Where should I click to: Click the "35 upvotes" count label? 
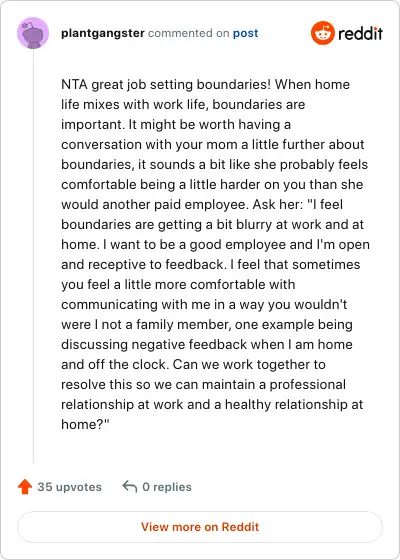[x=70, y=487]
